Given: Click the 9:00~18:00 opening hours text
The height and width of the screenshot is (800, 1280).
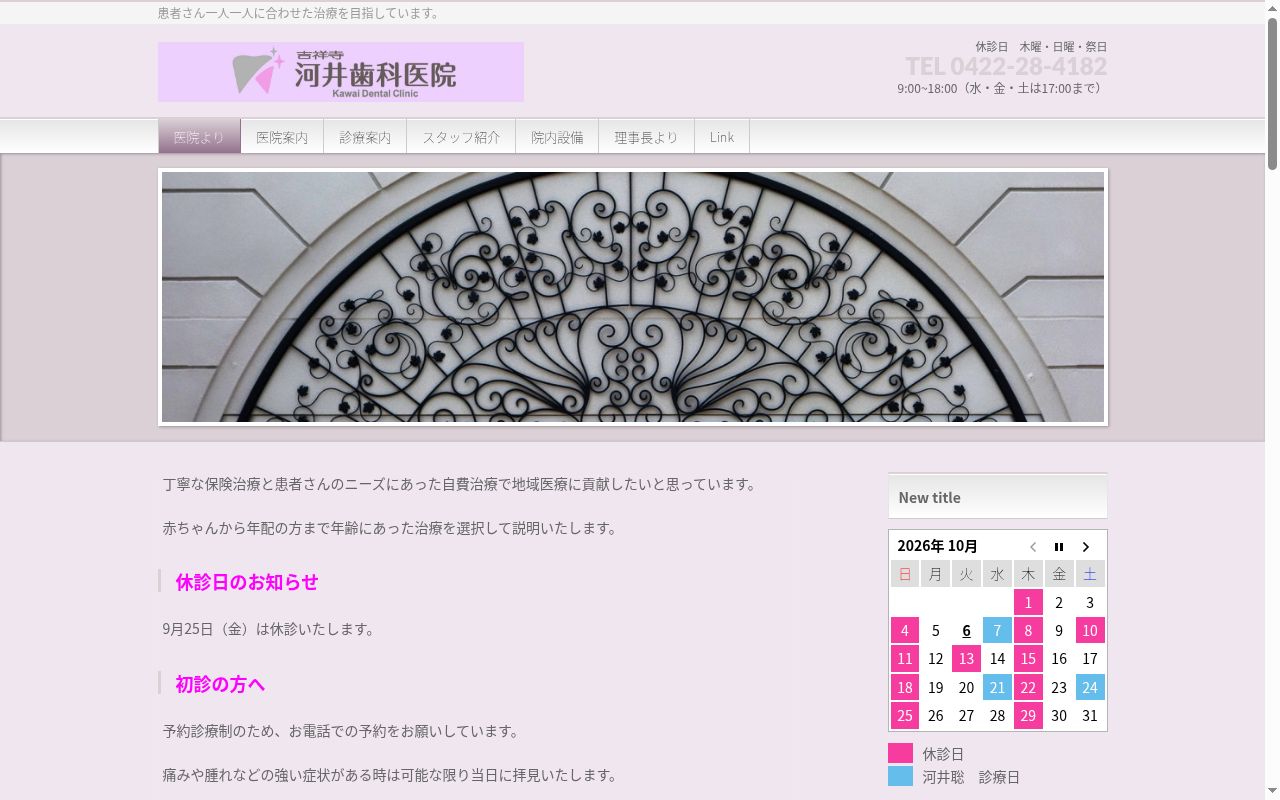Looking at the screenshot, I should [1002, 88].
